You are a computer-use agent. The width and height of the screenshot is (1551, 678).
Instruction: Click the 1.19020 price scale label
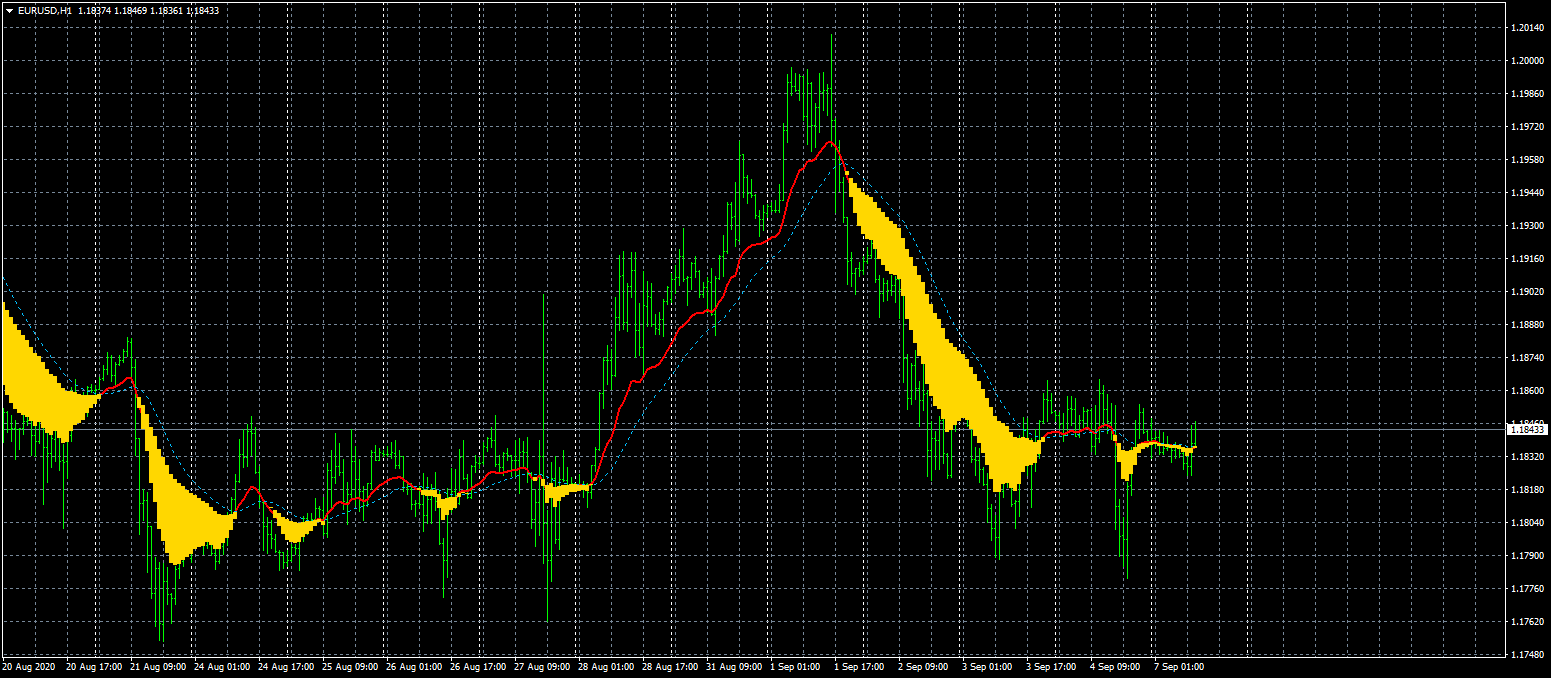(1526, 292)
